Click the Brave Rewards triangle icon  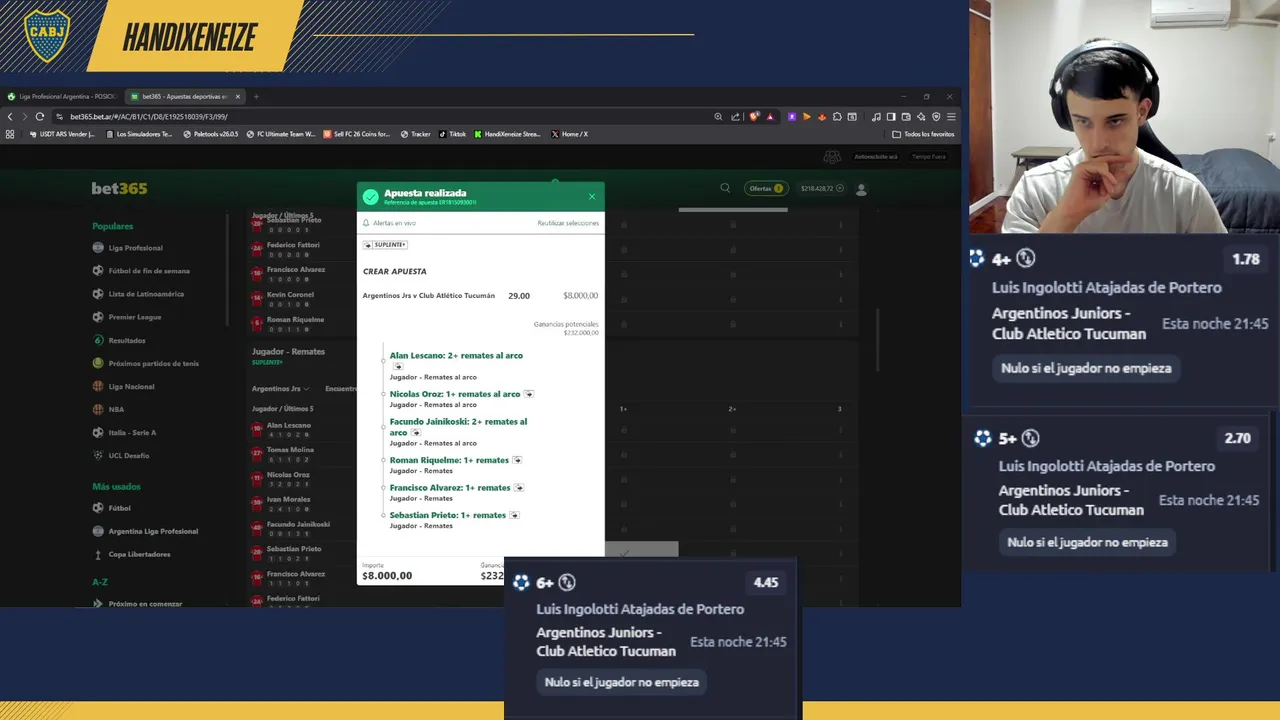(x=770, y=116)
